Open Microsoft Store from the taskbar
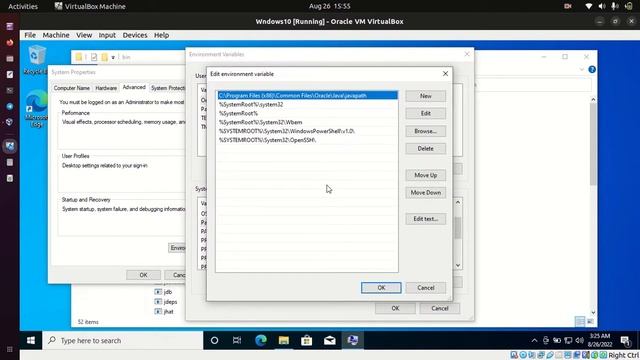This screenshot has height=360, width=640. click(307, 340)
